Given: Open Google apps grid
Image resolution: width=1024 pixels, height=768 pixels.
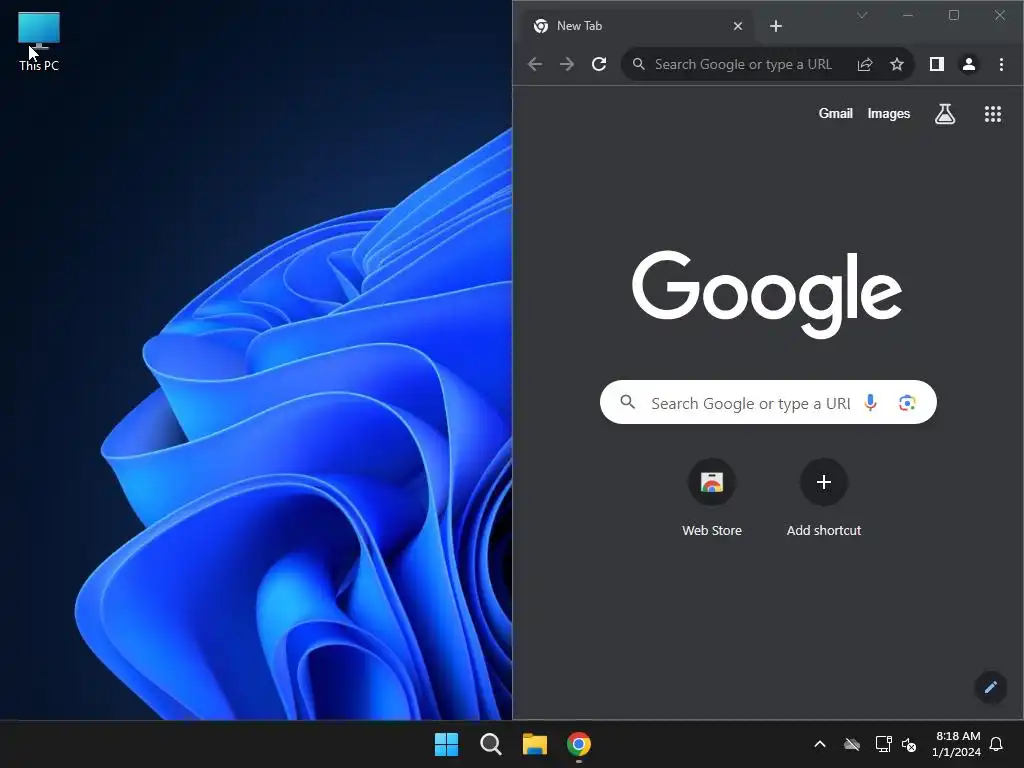Looking at the screenshot, I should click(993, 114).
